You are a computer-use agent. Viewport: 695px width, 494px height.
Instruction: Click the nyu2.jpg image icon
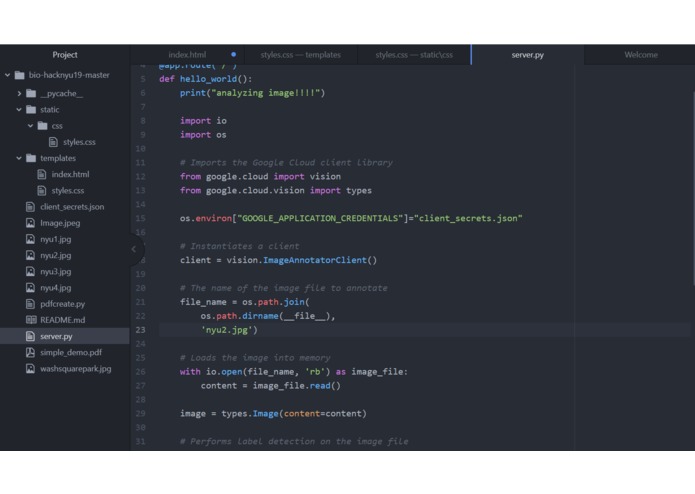[30, 255]
